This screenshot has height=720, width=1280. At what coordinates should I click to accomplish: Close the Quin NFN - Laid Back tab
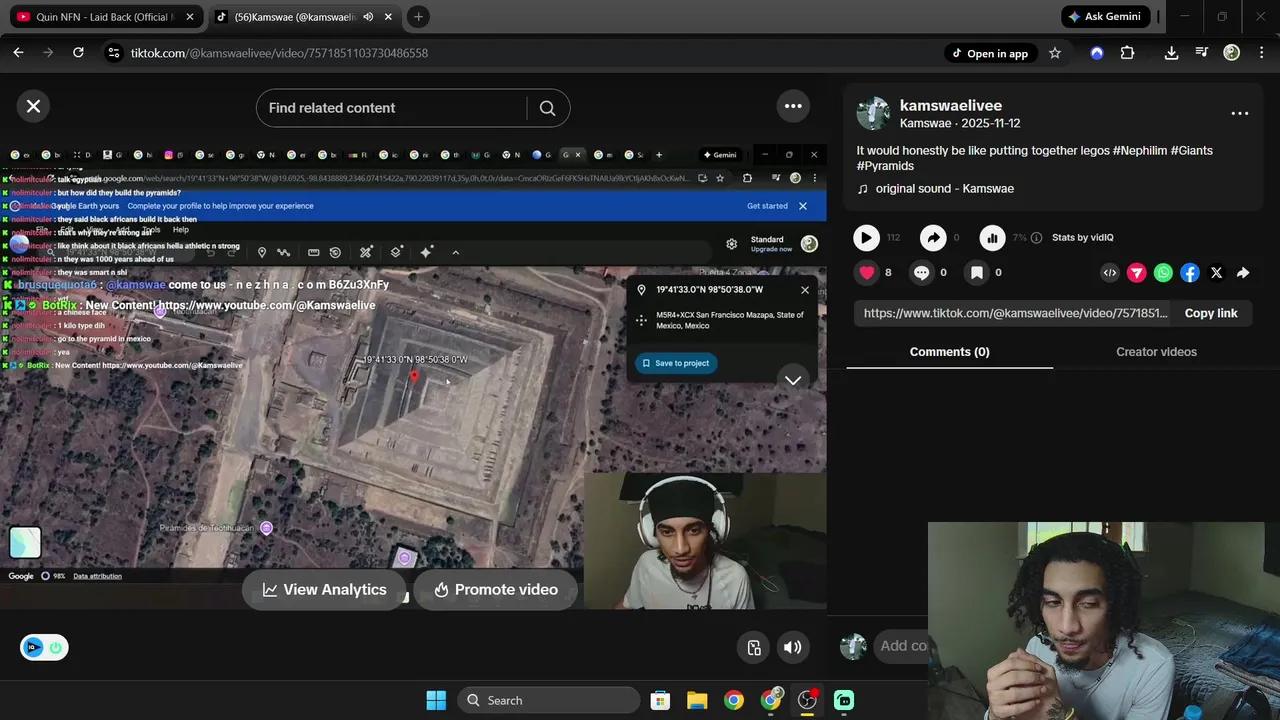click(190, 17)
